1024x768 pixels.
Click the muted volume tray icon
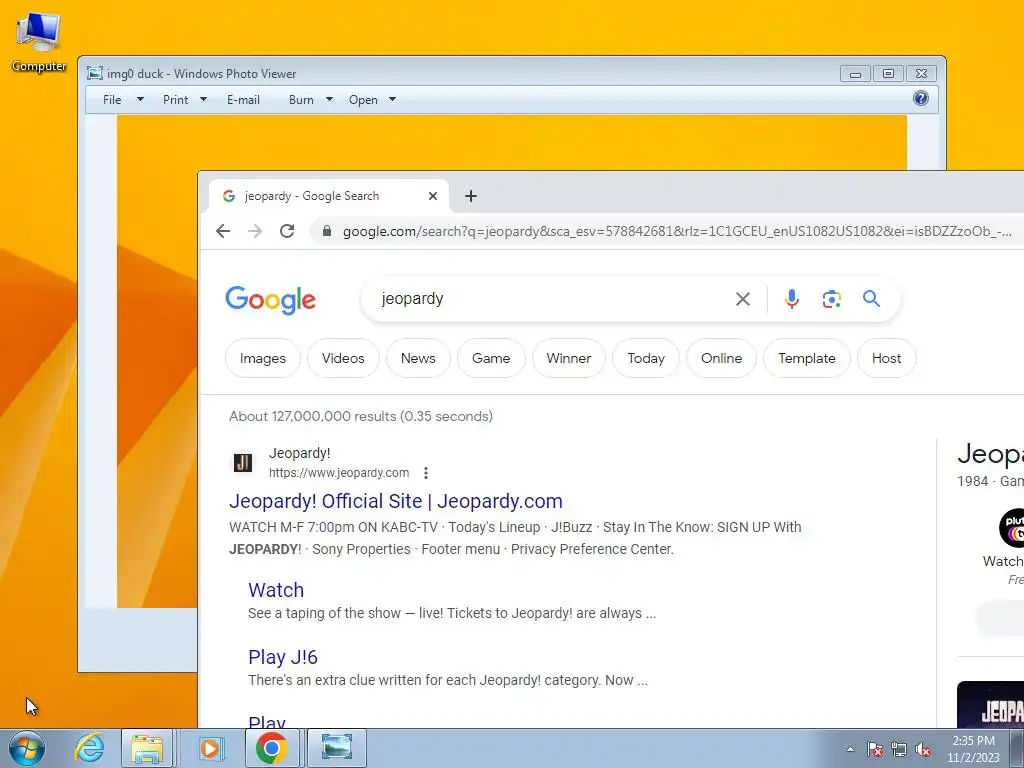pyautogui.click(x=923, y=749)
